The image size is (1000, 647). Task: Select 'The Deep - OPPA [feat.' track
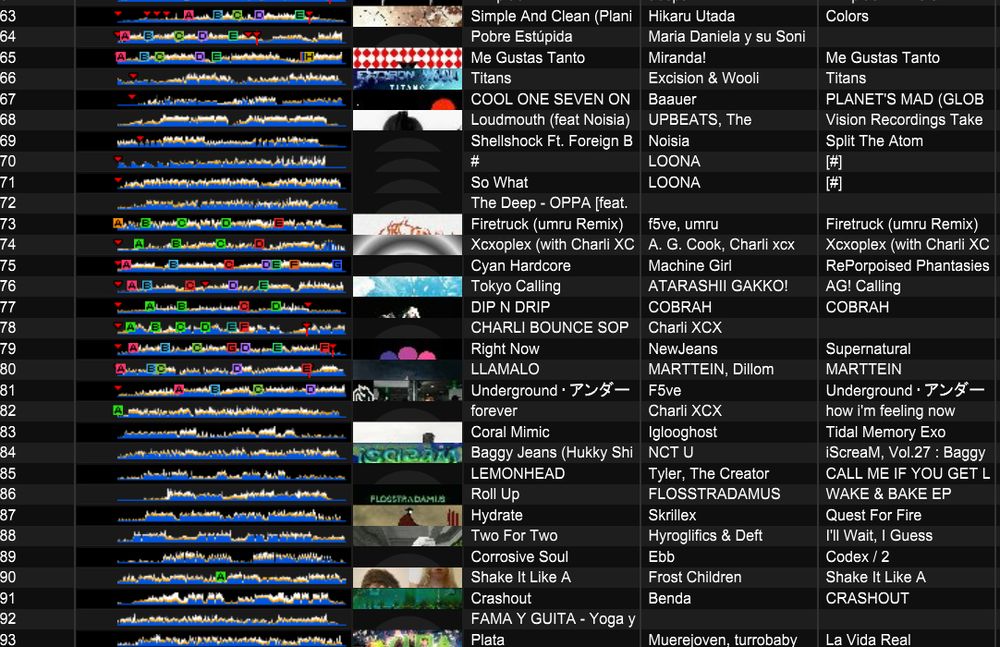pos(549,203)
